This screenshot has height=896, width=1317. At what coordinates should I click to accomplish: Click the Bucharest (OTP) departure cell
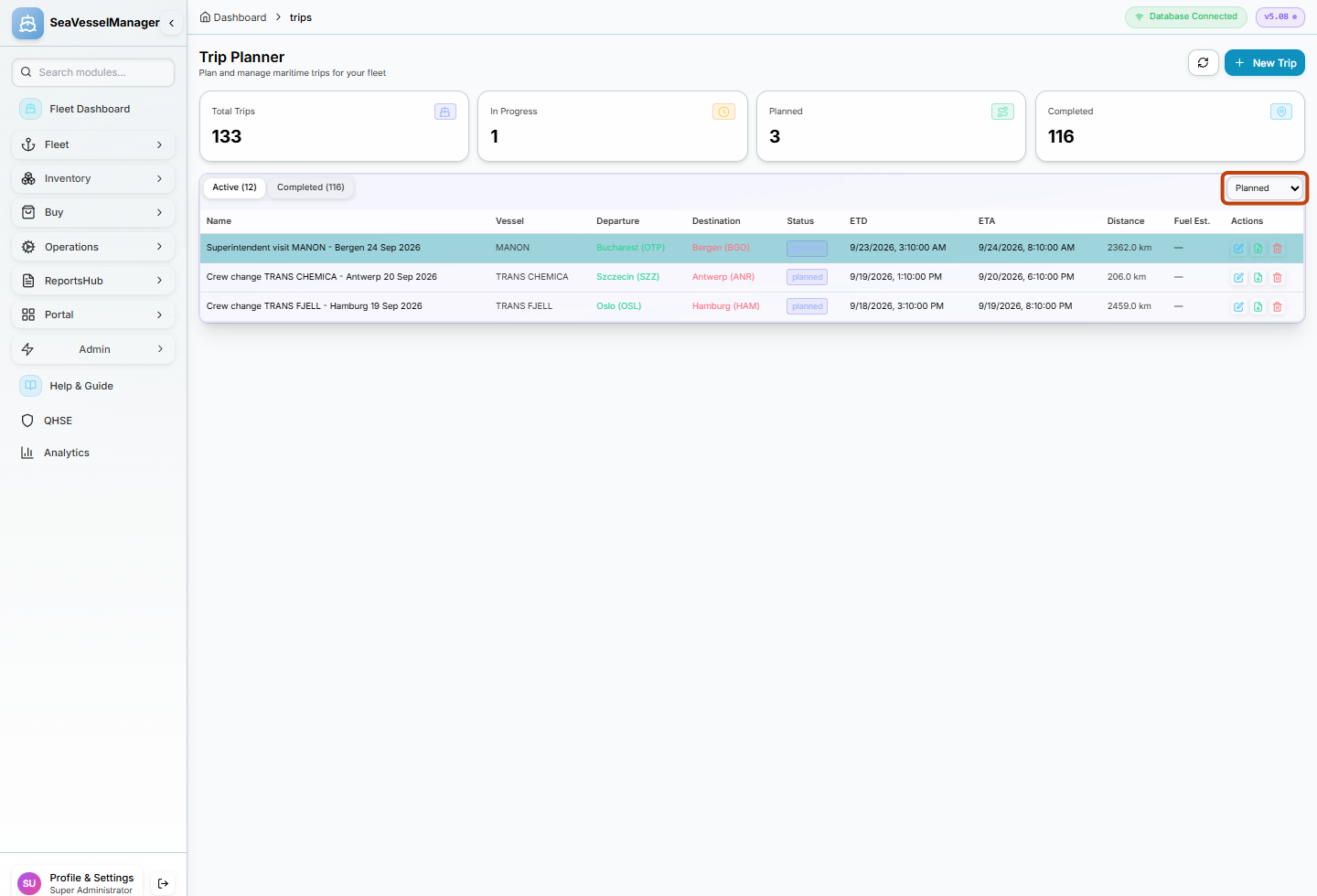(630, 248)
